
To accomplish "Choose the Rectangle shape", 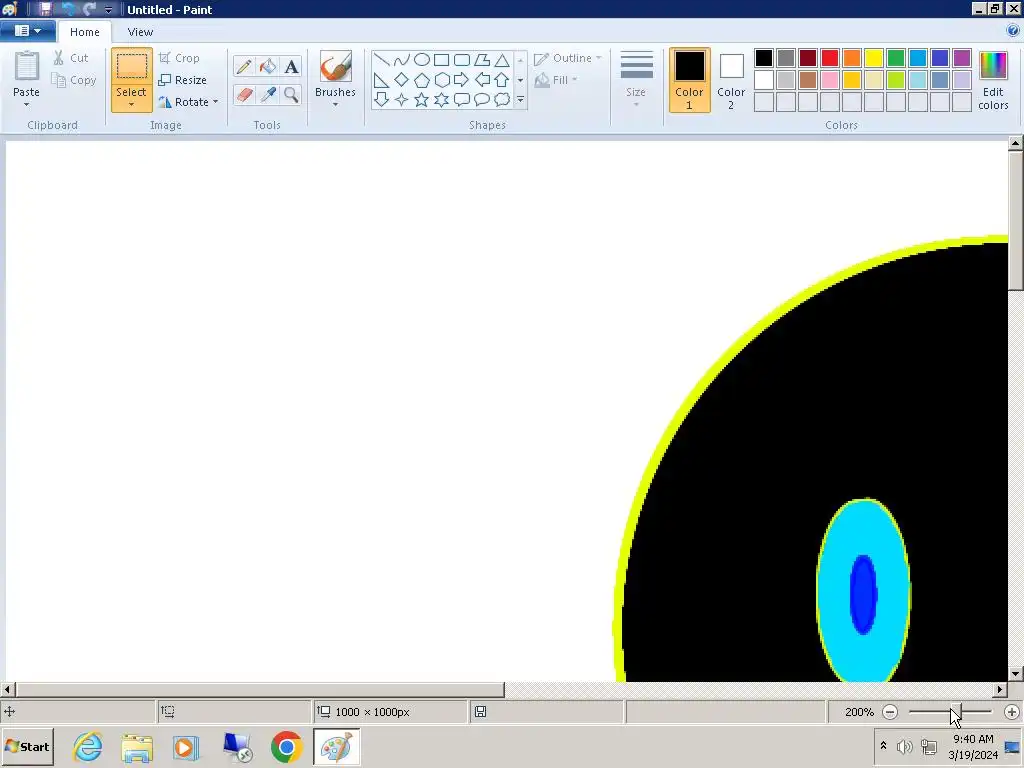I will (x=441, y=60).
